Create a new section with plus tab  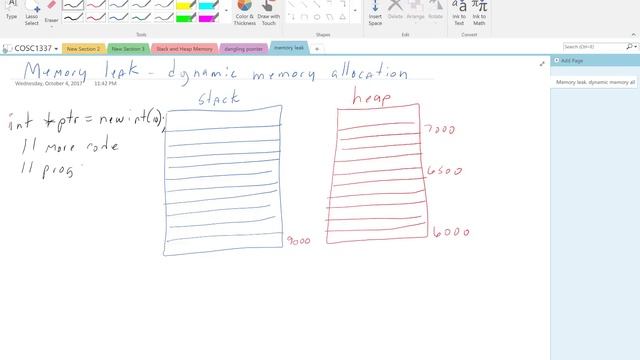317,49
